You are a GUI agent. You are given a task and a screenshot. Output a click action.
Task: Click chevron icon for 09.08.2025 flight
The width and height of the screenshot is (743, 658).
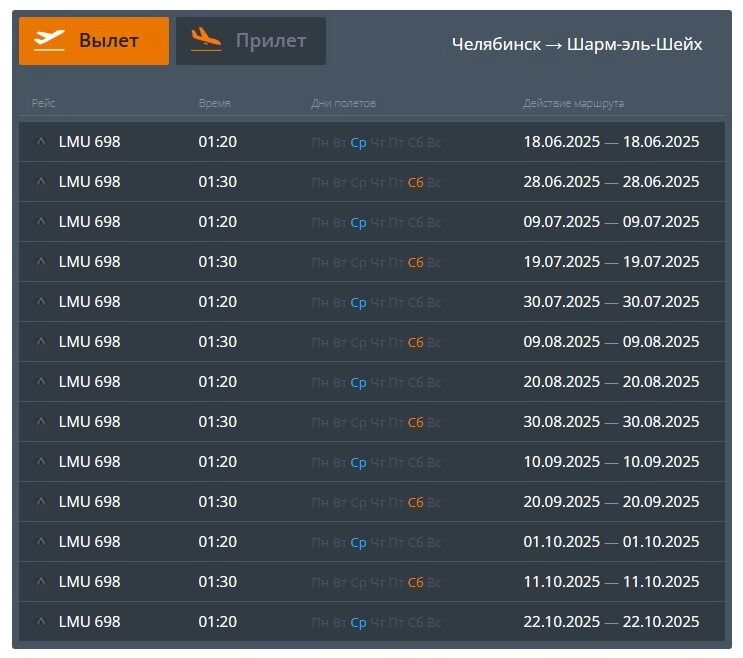tap(41, 342)
